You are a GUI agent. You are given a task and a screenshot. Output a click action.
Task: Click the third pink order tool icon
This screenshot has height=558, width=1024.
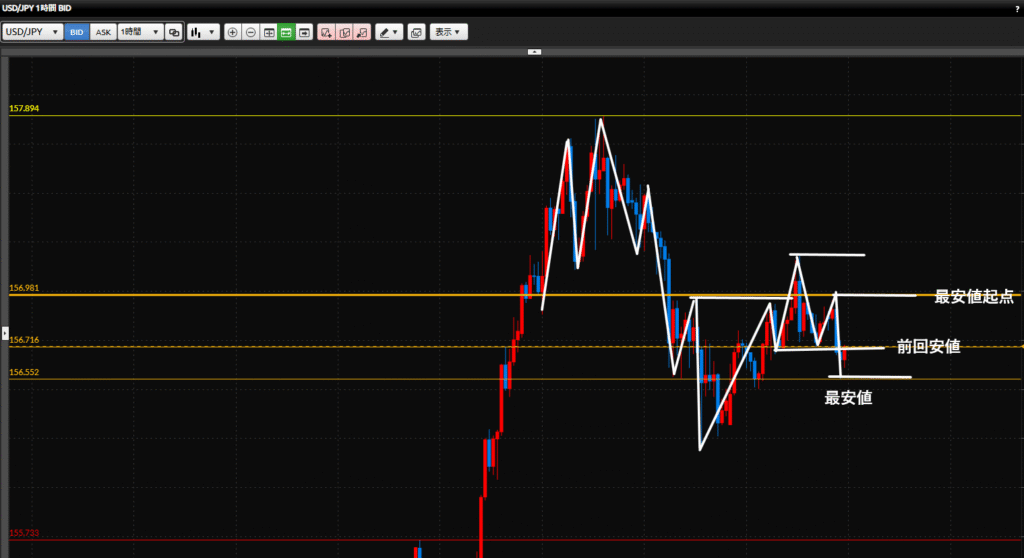[362, 32]
